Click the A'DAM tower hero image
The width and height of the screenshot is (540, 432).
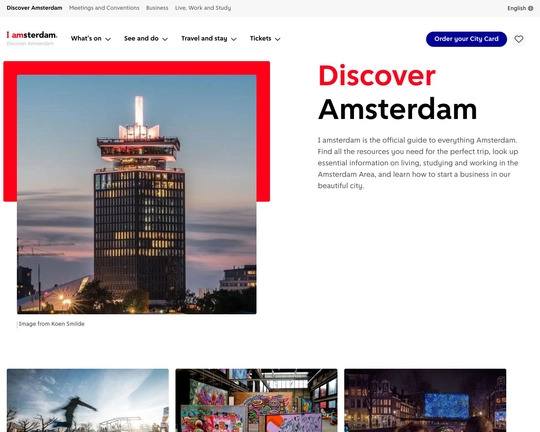(137, 194)
